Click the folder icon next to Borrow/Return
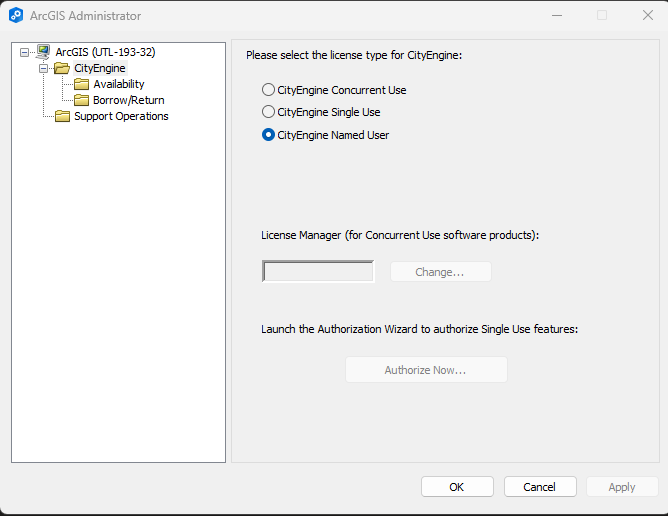 [81, 100]
